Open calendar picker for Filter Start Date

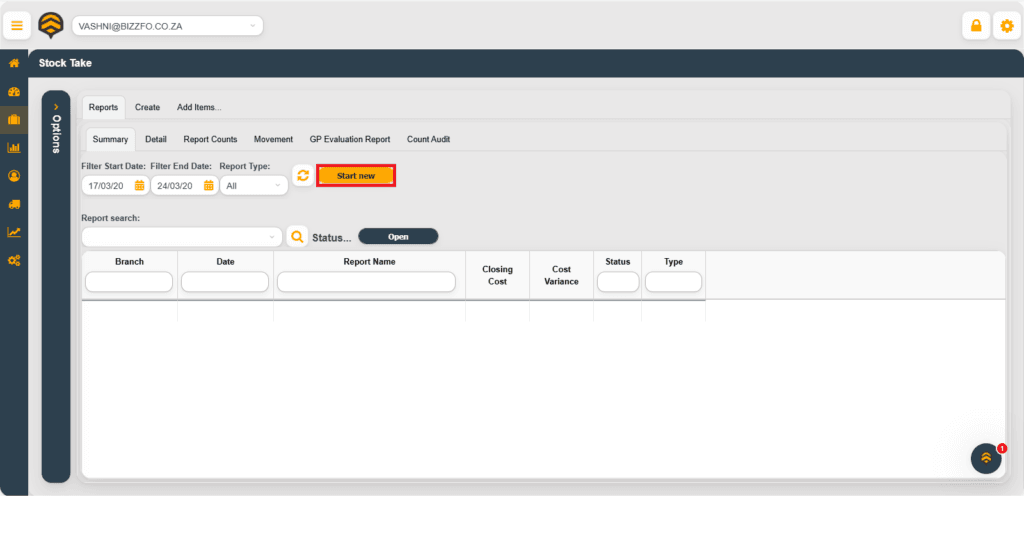point(140,185)
